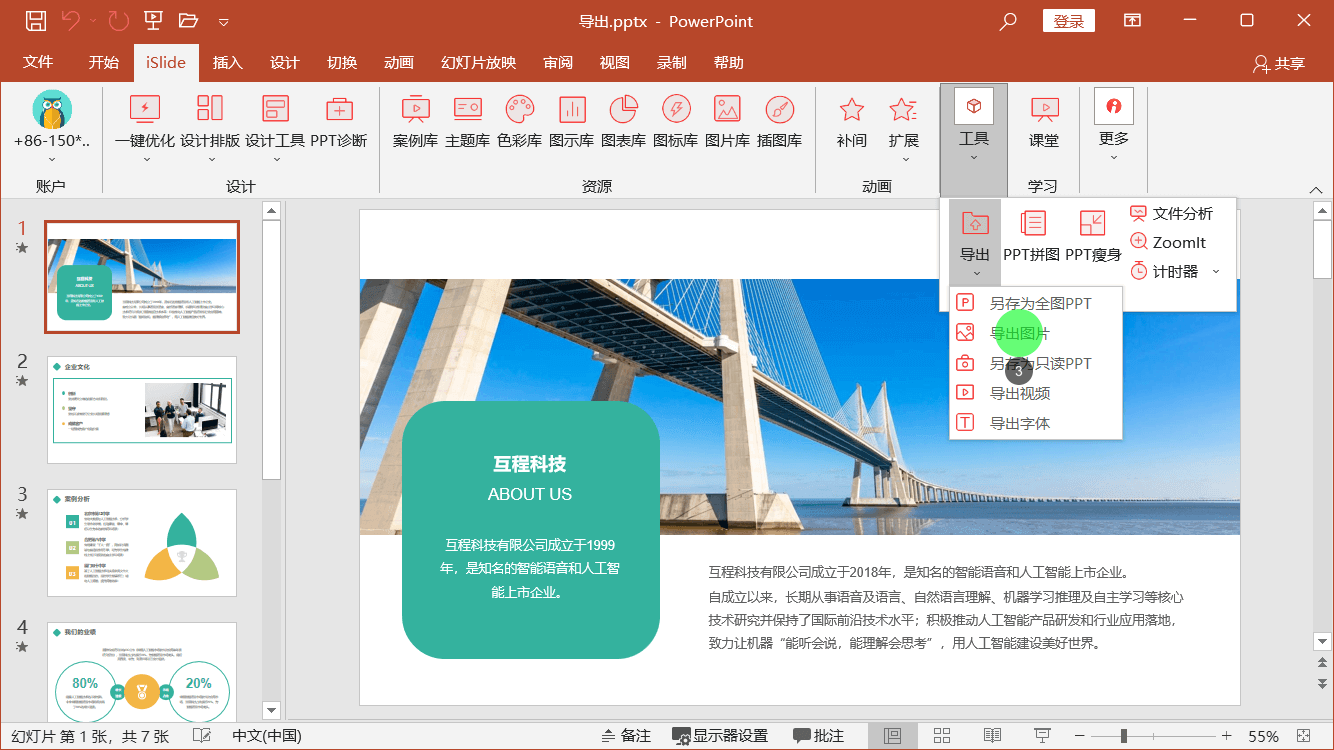
Task: Open Ribbon Display Options icon
Action: tap(1133, 21)
